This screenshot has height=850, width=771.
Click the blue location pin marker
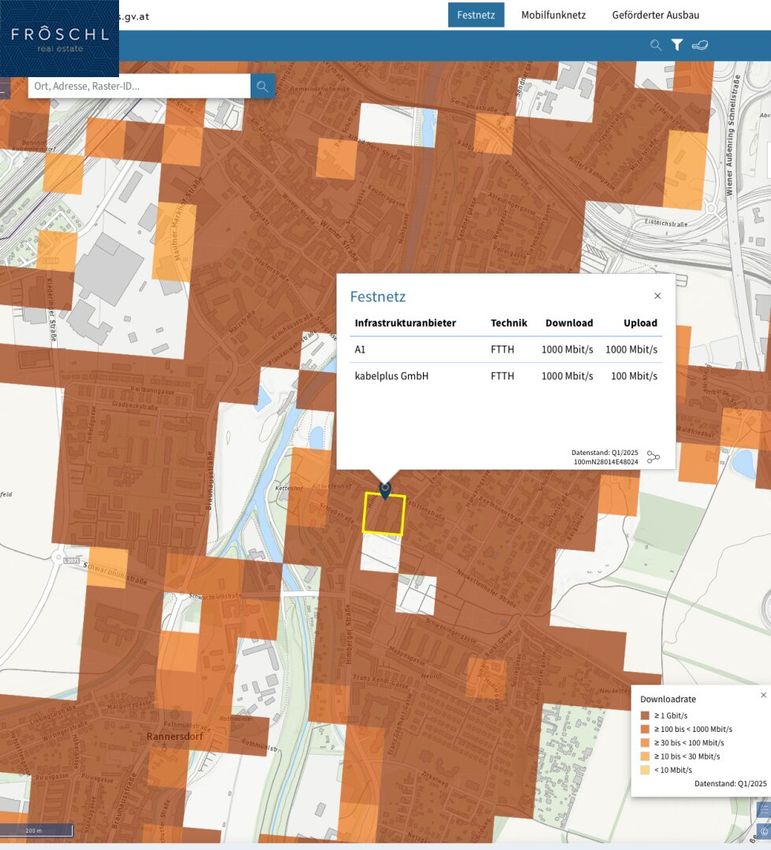385,489
